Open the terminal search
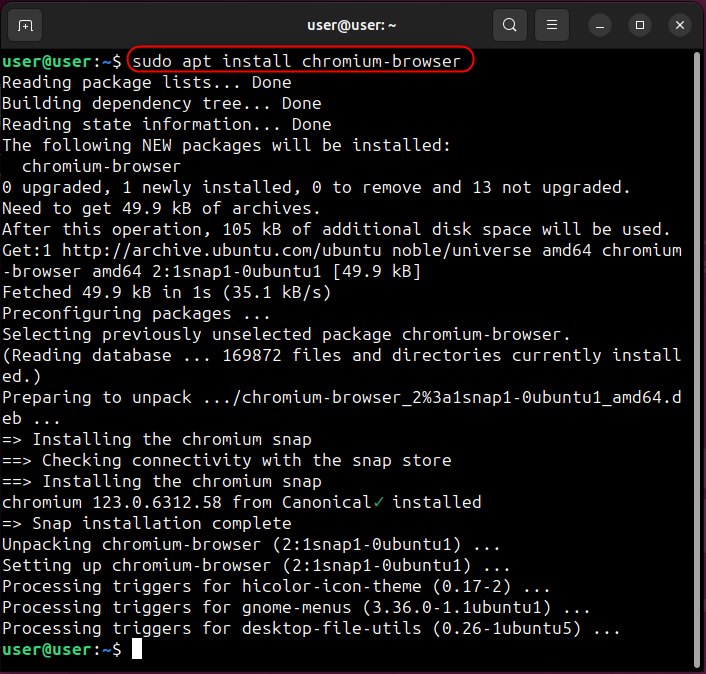The image size is (706, 674). [x=510, y=25]
